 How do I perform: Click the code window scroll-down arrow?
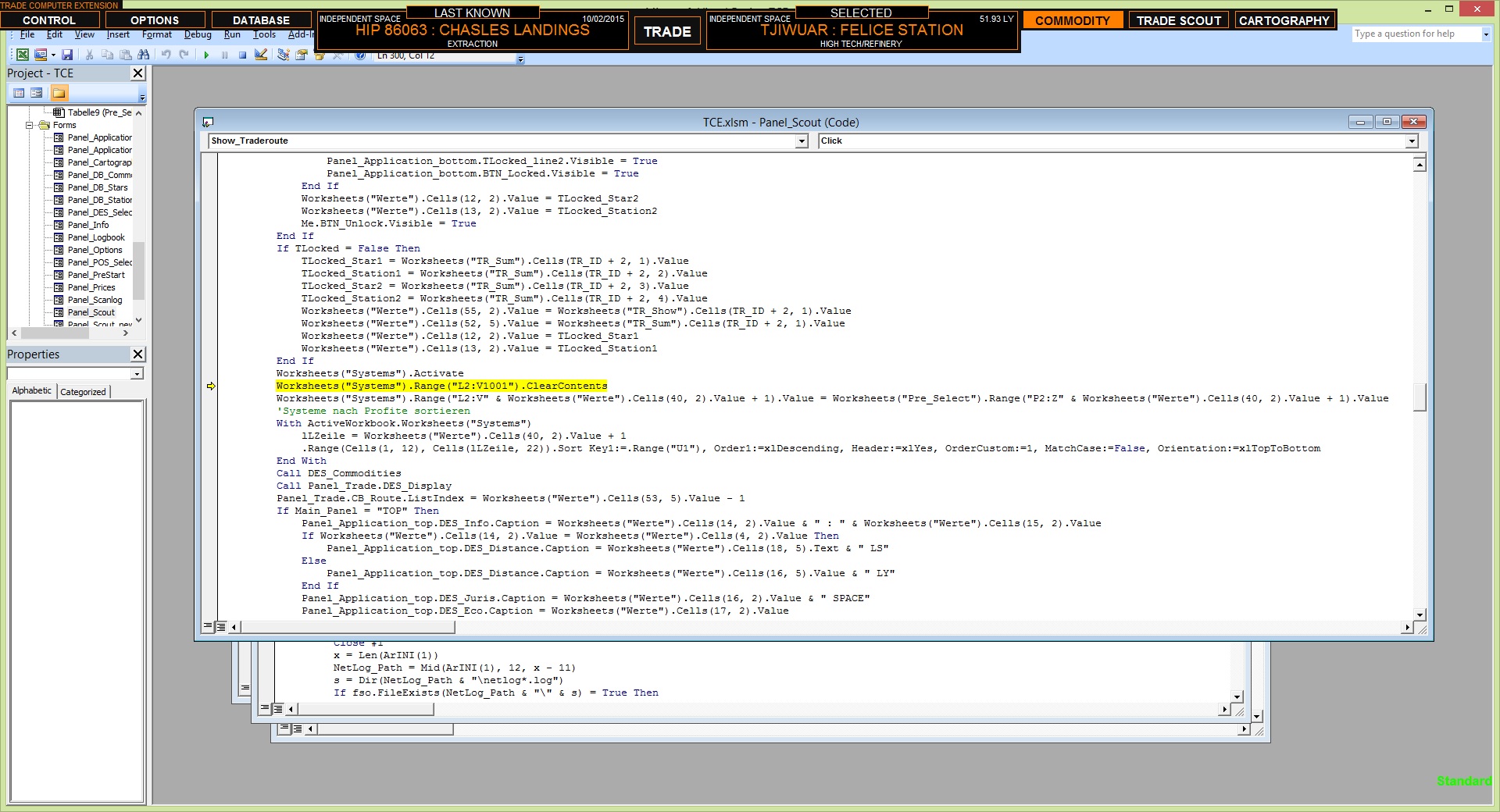1420,614
